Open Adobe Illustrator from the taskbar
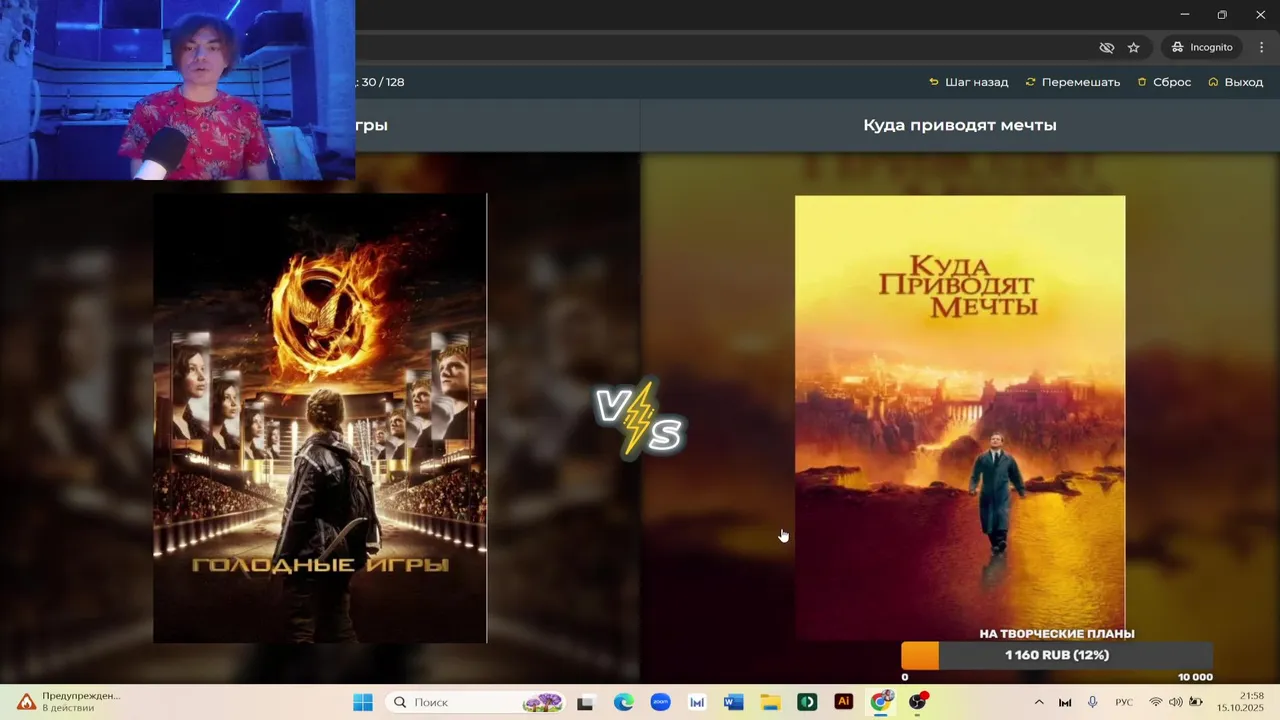This screenshot has height=720, width=1280. coord(843,702)
